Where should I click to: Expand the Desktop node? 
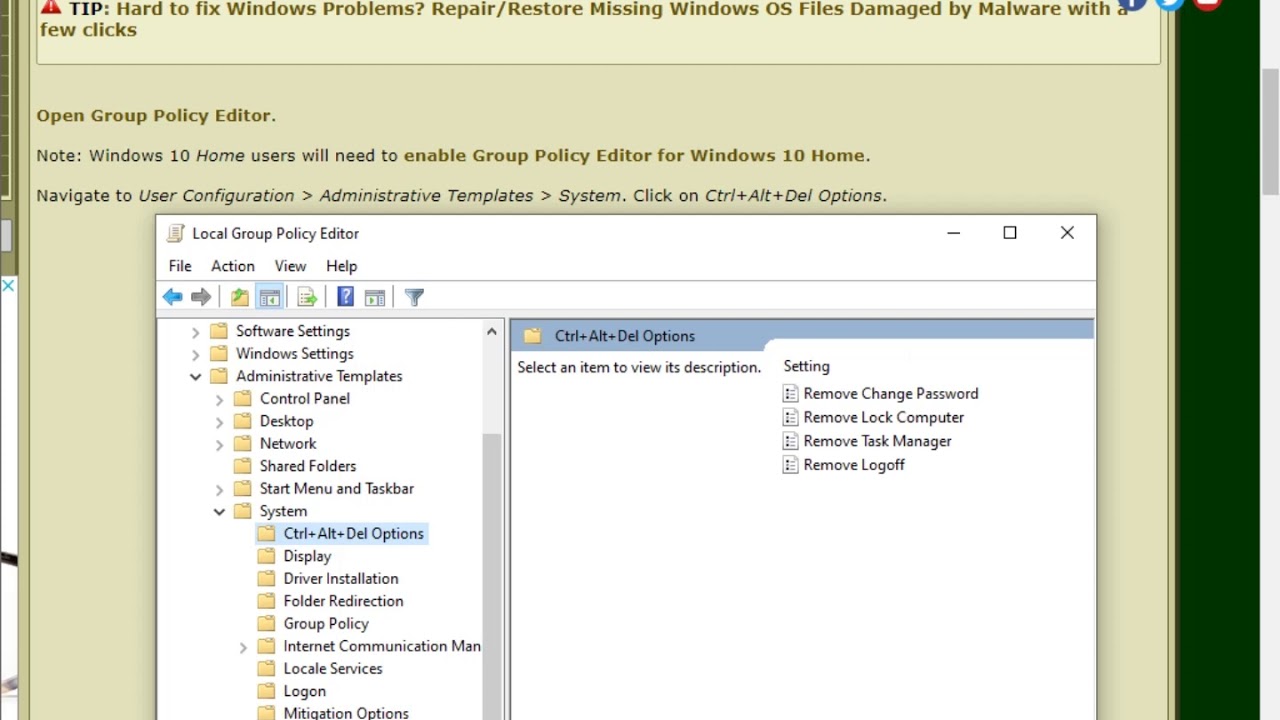pyautogui.click(x=219, y=421)
